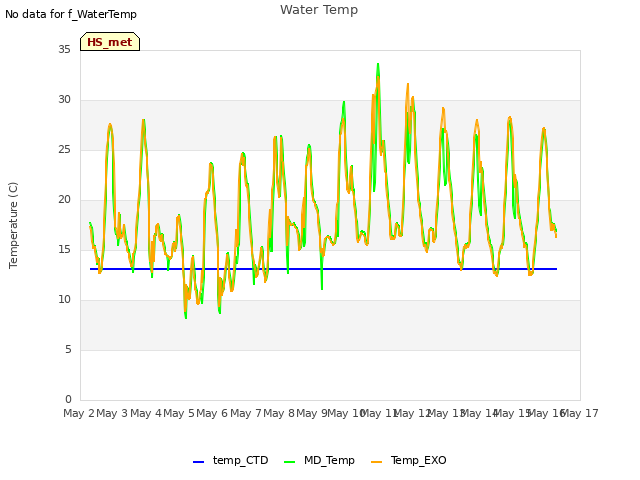This screenshot has width=640, height=480.
Task: Click the 5 y-axis tick label
Action: (x=68, y=349)
